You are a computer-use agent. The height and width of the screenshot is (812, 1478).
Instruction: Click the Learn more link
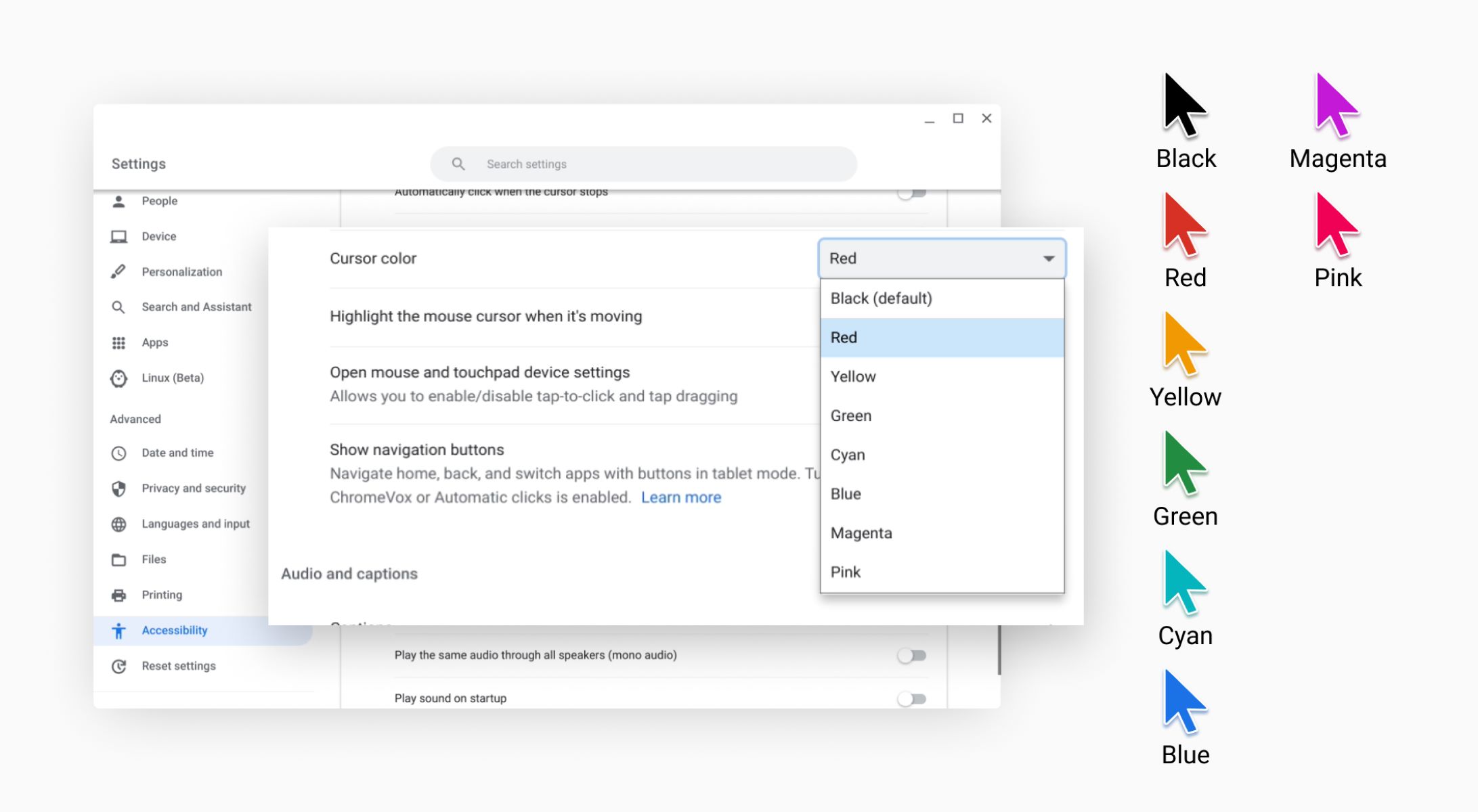click(681, 497)
